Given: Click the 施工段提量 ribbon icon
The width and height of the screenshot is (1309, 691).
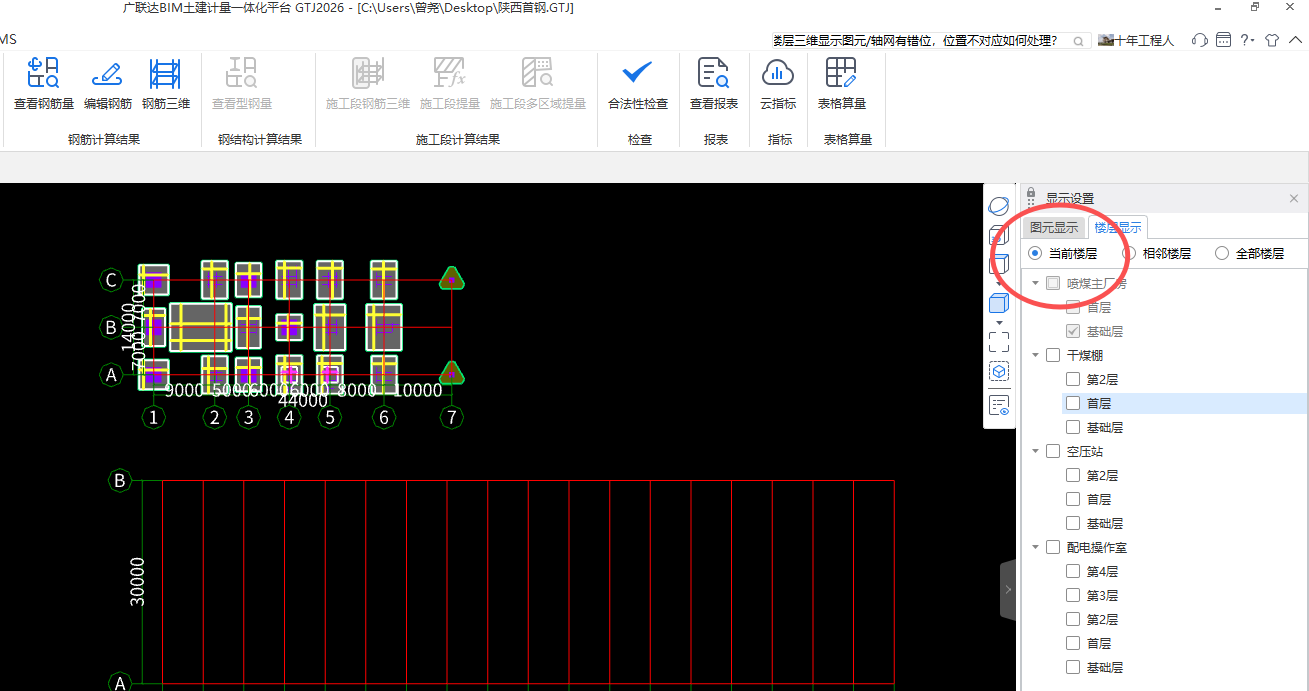Looking at the screenshot, I should [x=450, y=84].
